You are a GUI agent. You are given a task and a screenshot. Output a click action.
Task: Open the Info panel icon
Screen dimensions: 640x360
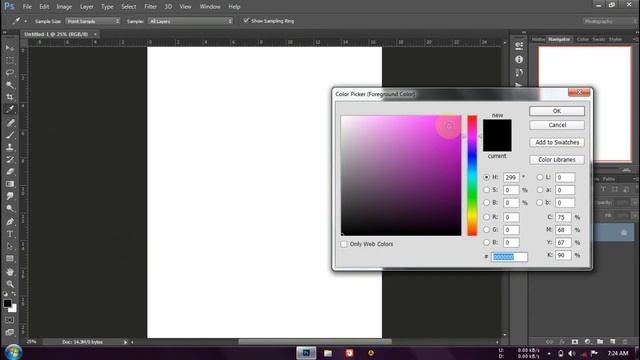click(519, 59)
